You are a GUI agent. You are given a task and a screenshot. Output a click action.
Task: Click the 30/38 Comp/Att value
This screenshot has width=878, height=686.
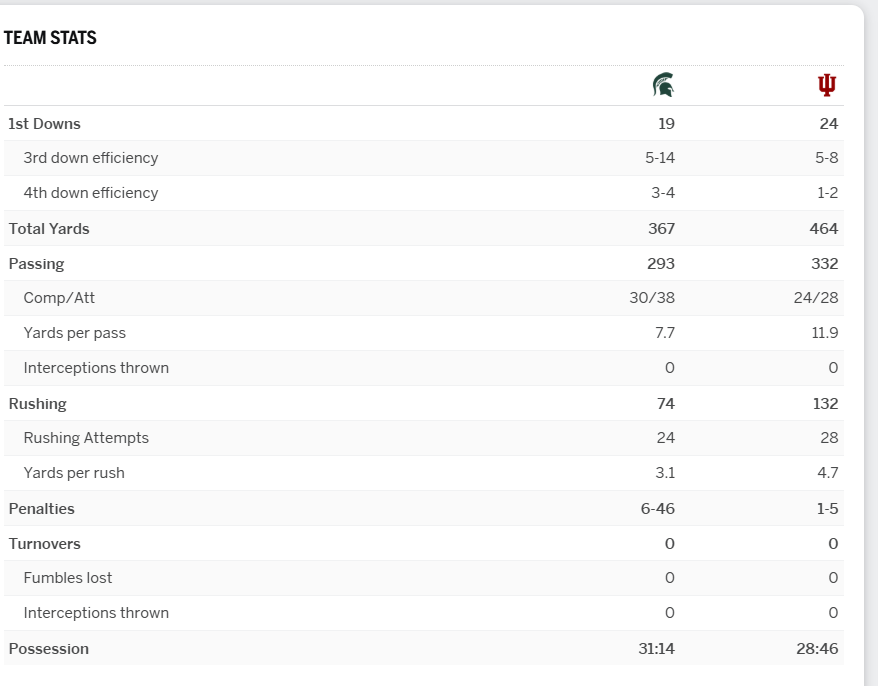click(x=652, y=298)
